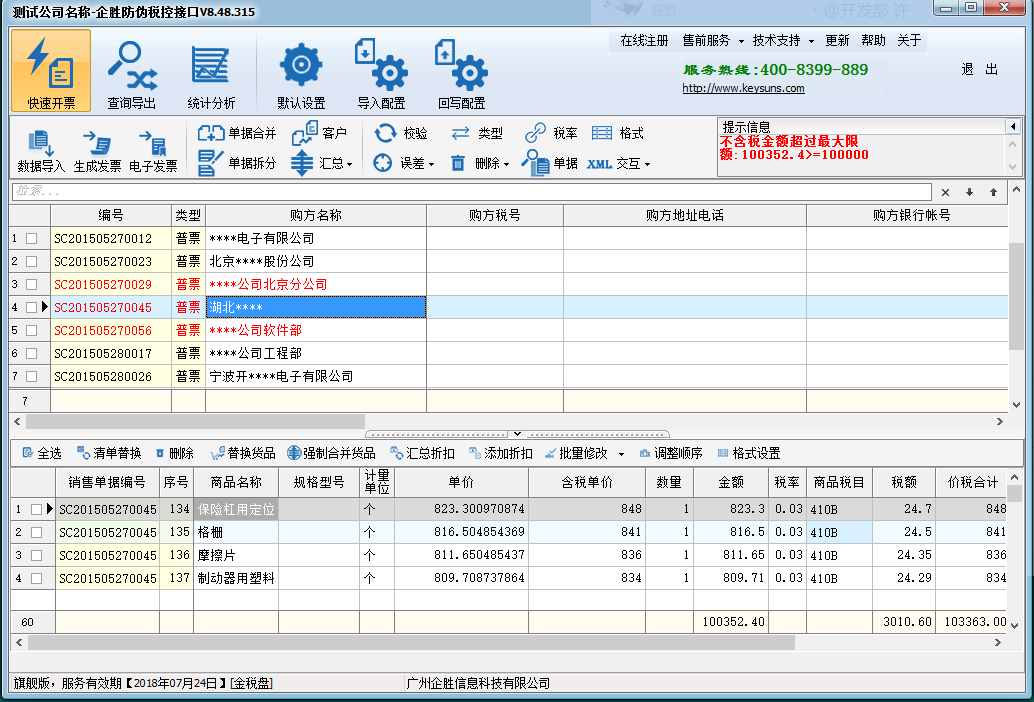Open 导入配置 import configuration
The image size is (1034, 702).
(x=381, y=74)
